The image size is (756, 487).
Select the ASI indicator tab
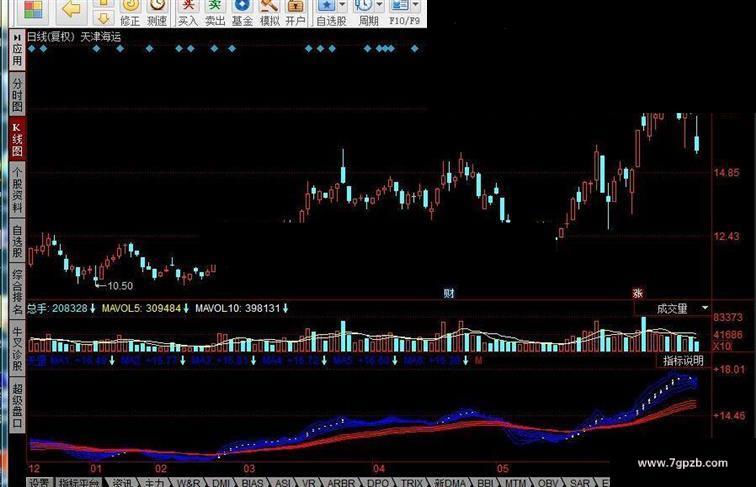click(x=283, y=482)
